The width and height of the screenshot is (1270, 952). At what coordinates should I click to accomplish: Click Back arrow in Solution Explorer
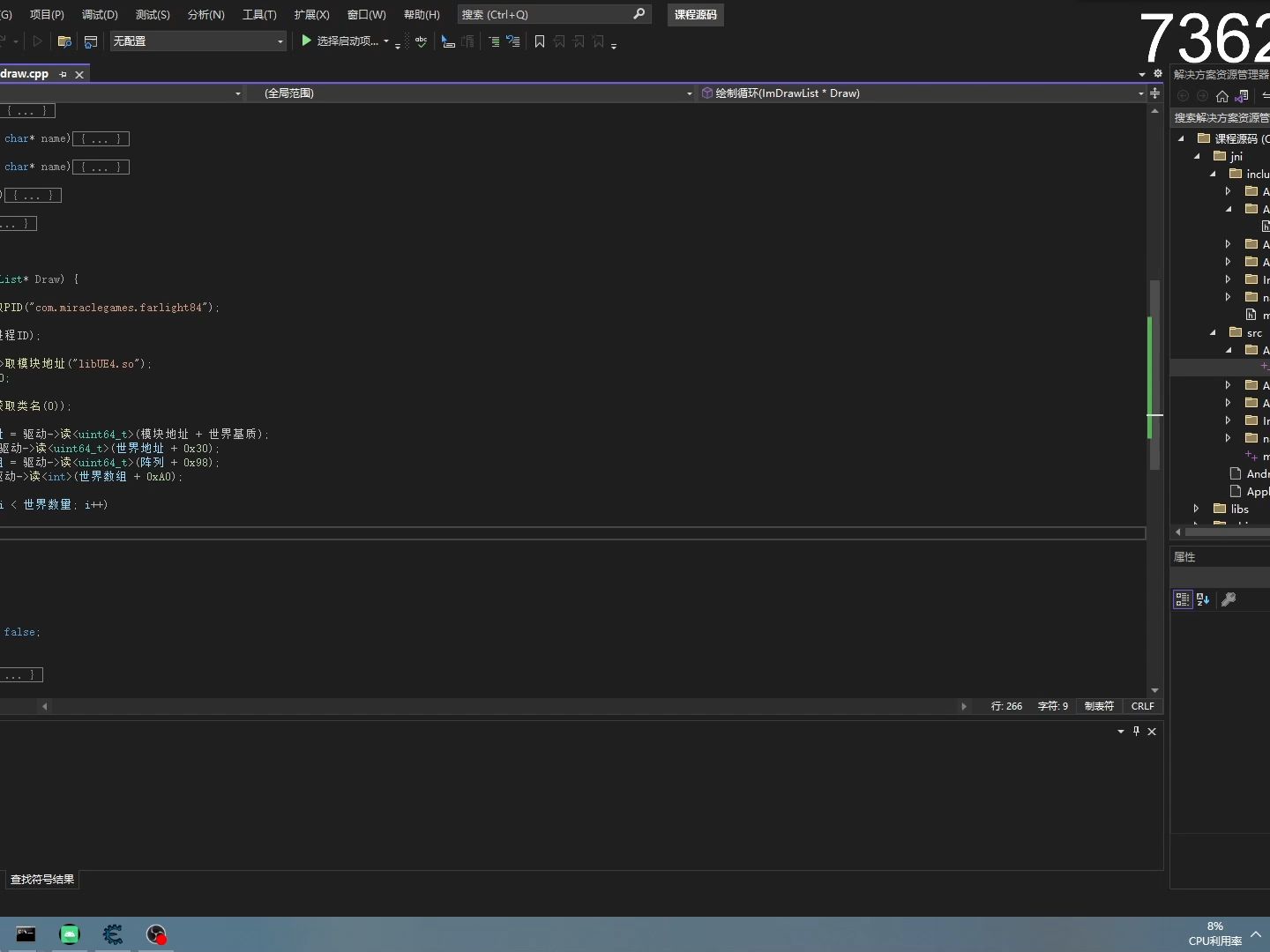1184,96
